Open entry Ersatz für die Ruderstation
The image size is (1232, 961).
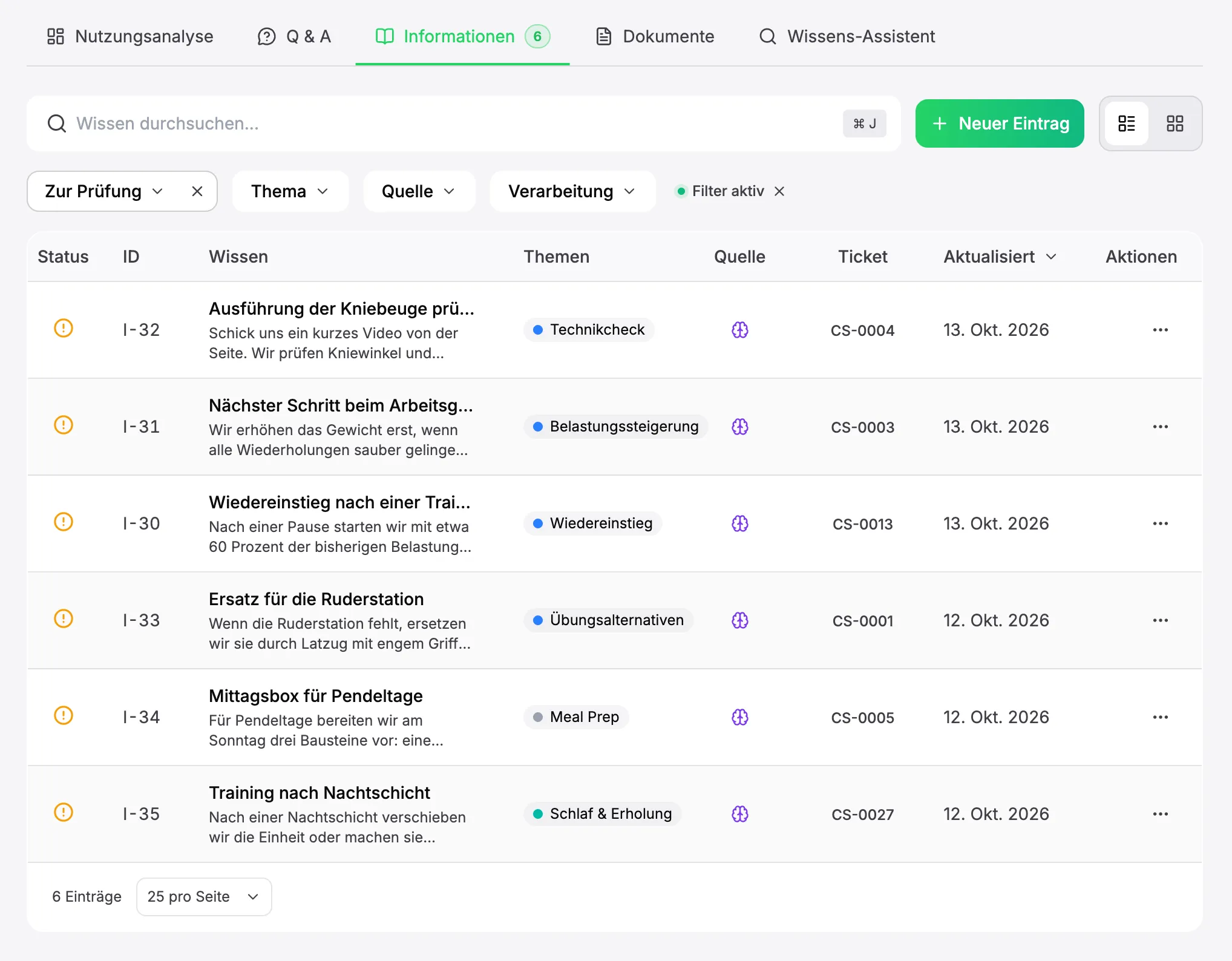316,599
